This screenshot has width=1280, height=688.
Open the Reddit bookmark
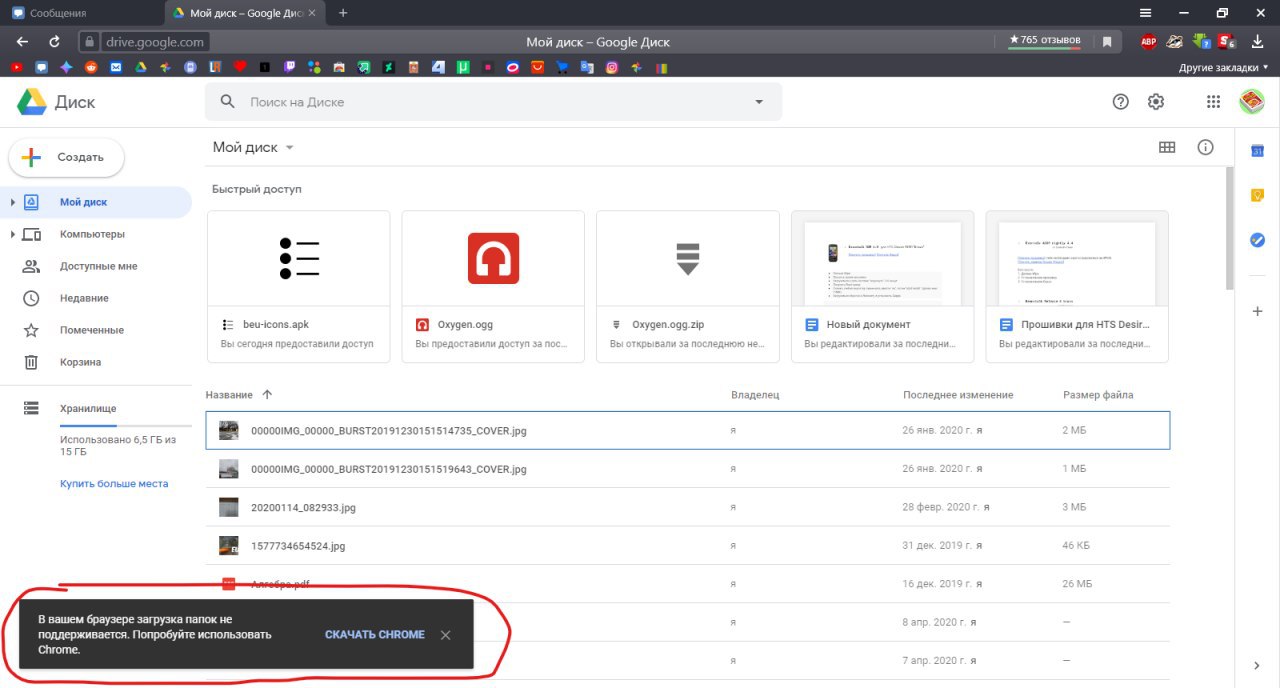[x=91, y=67]
